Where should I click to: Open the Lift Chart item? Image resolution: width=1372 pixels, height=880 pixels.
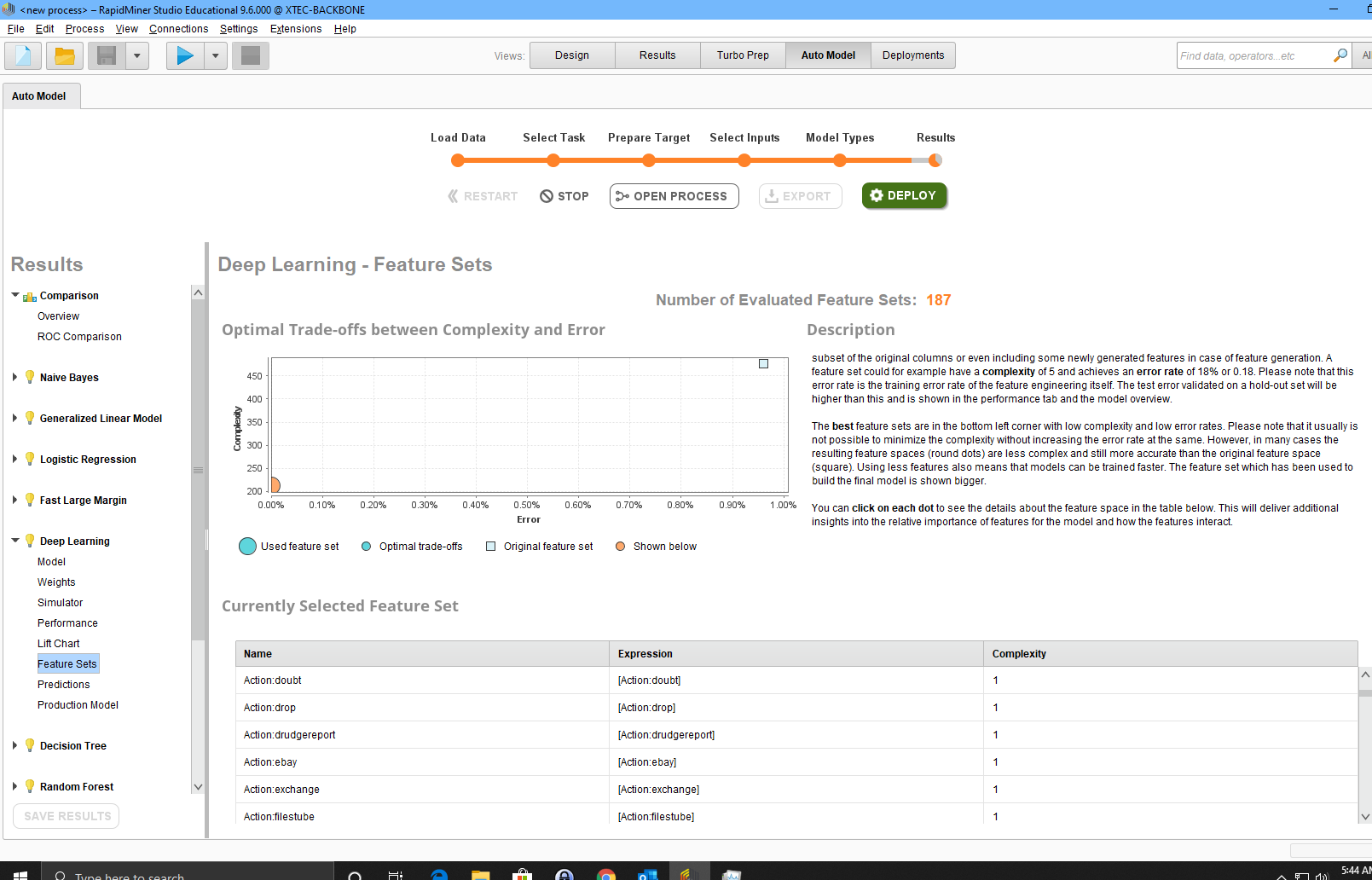pos(58,644)
